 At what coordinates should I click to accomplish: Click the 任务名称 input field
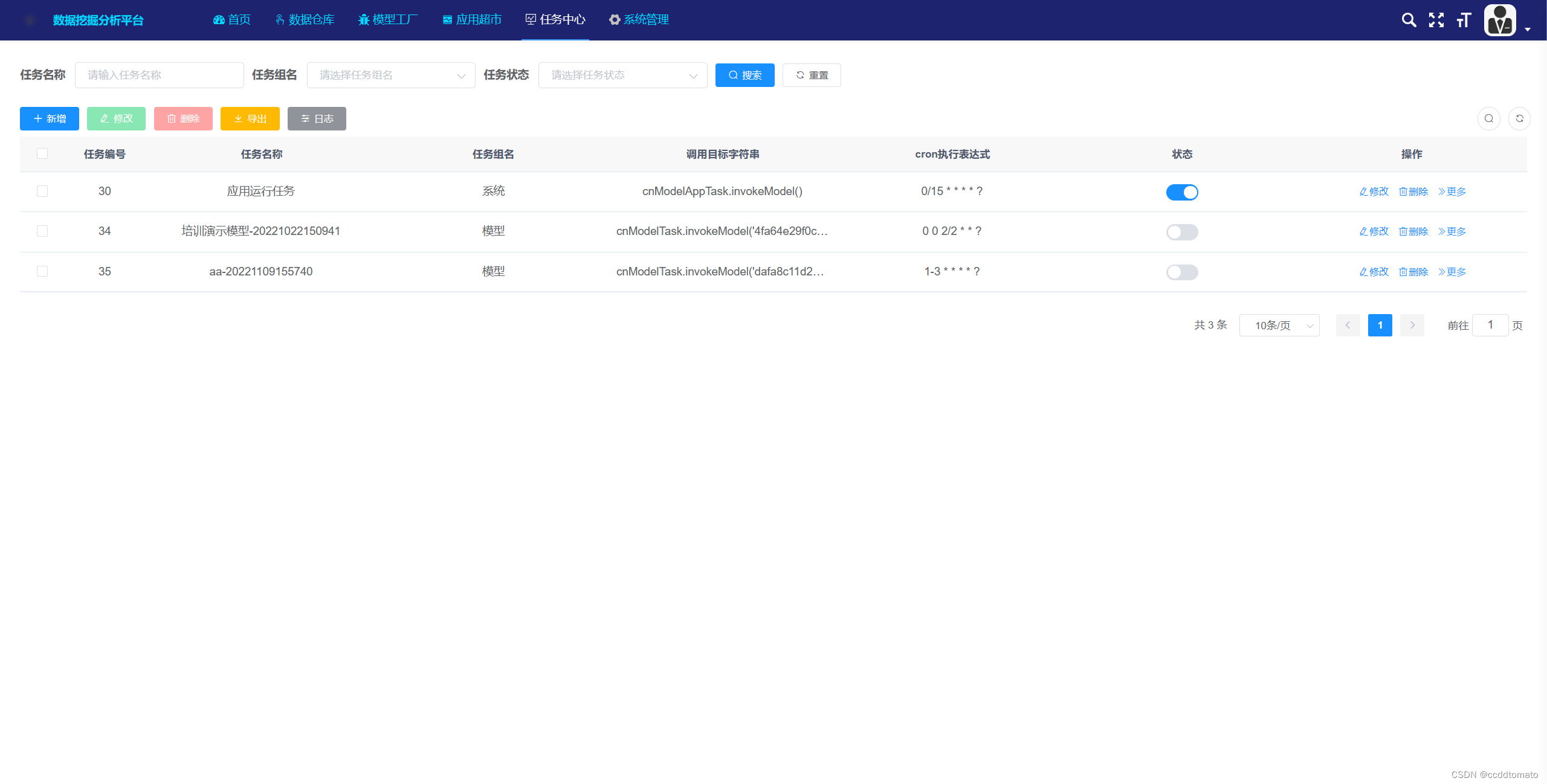160,76
